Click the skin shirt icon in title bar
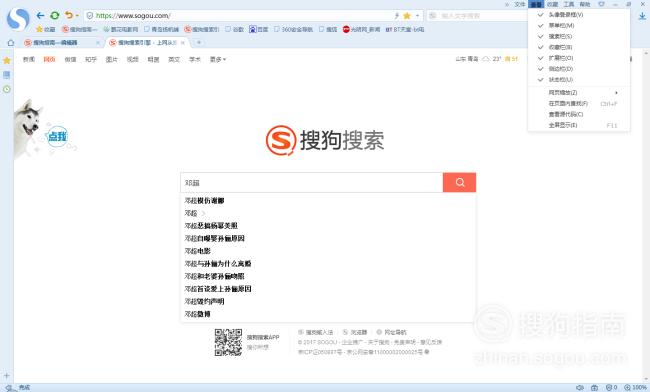Image resolution: width=650 pixels, height=392 pixels. (x=601, y=4)
